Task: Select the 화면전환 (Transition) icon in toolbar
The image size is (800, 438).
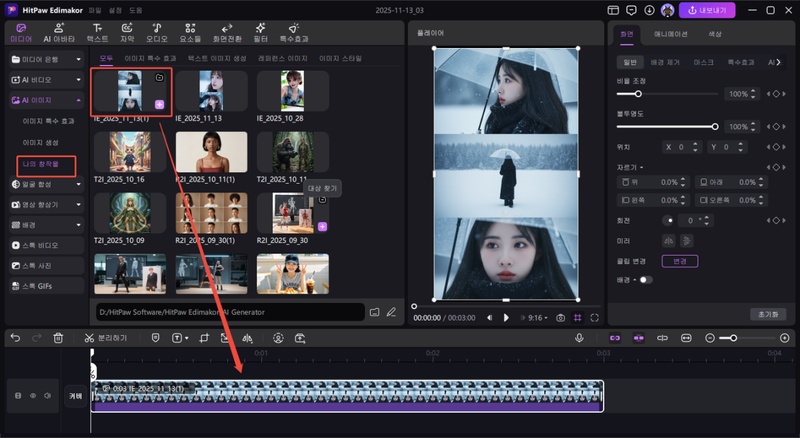Action: 226,32
